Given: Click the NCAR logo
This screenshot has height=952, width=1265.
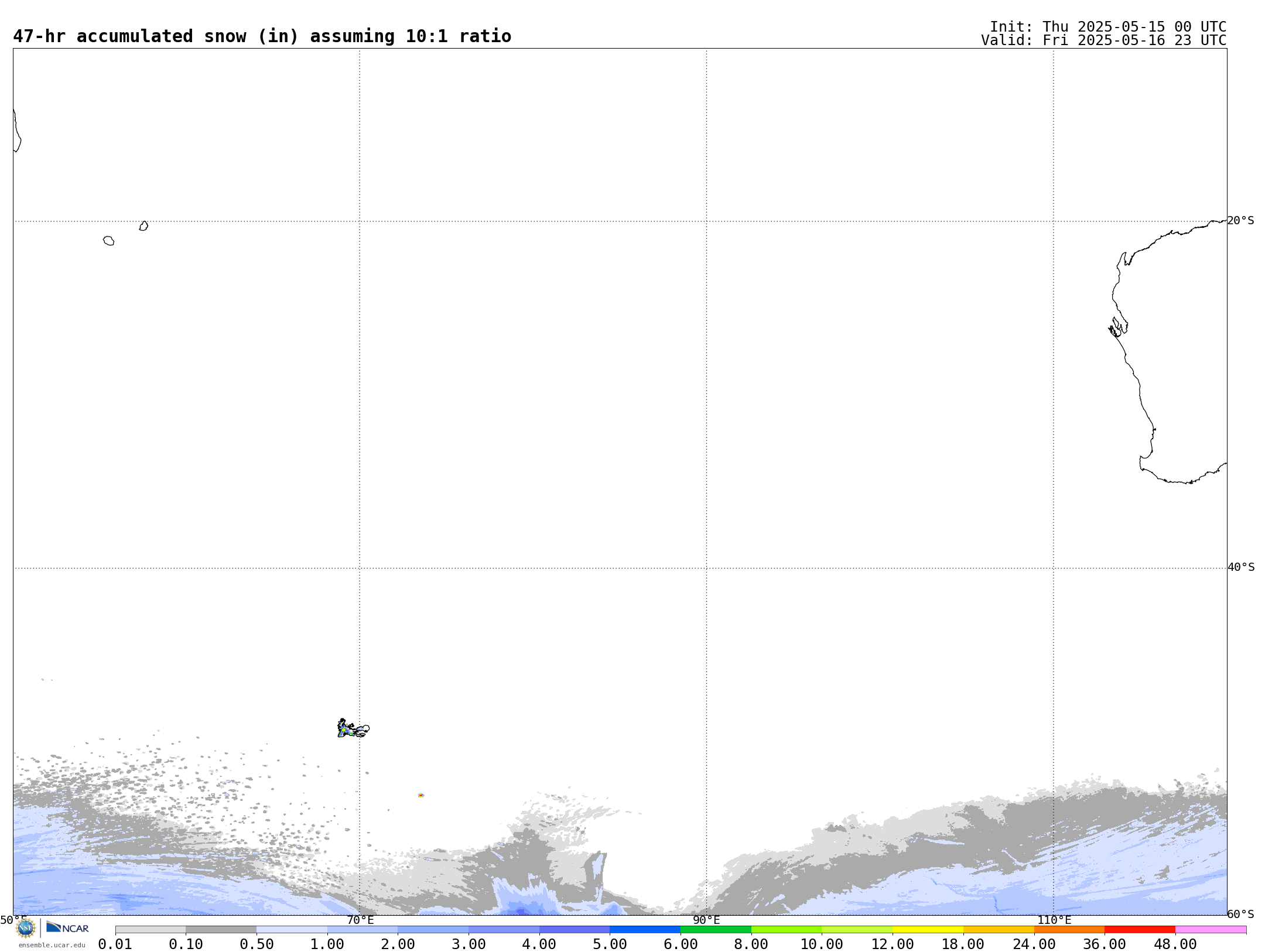Looking at the screenshot, I should tap(67, 927).
